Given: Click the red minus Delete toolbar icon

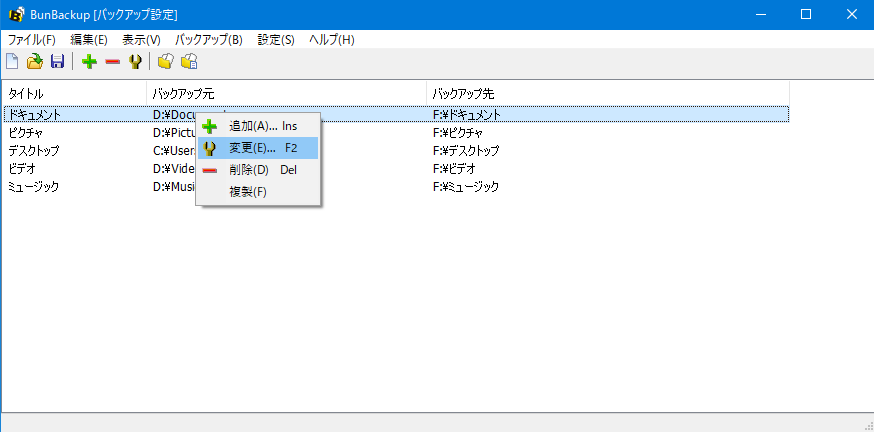Looking at the screenshot, I should (112, 61).
